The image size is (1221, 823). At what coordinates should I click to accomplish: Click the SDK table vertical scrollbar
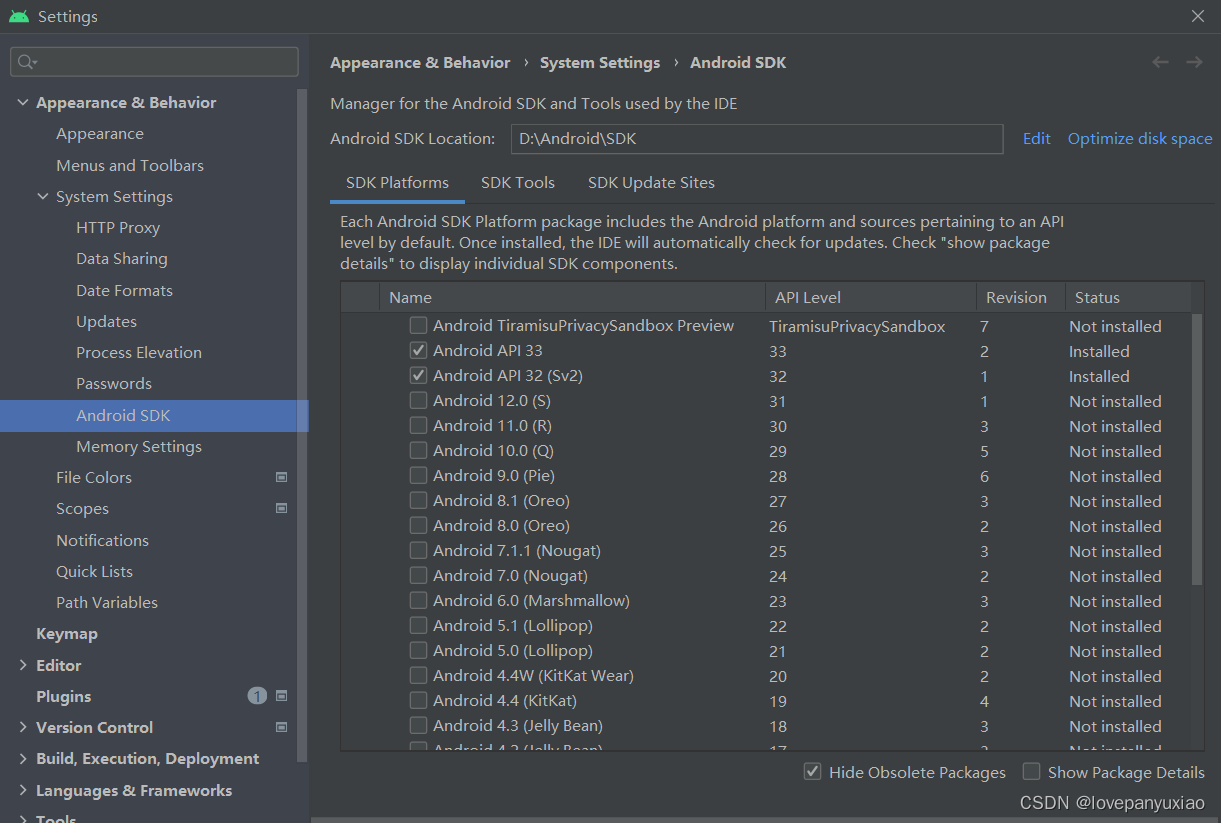click(1197, 450)
